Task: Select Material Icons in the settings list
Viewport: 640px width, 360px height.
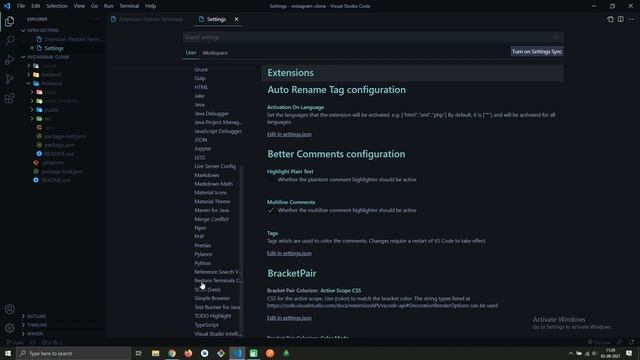Action: pyautogui.click(x=211, y=192)
